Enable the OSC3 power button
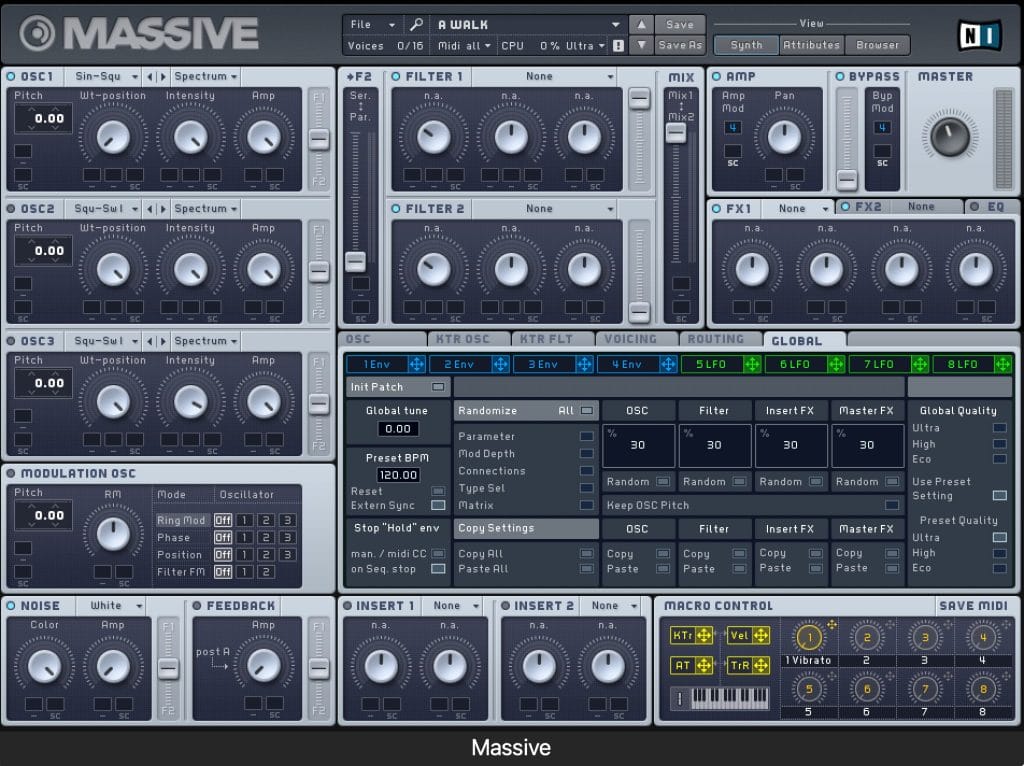The image size is (1024, 766). (x=11, y=341)
